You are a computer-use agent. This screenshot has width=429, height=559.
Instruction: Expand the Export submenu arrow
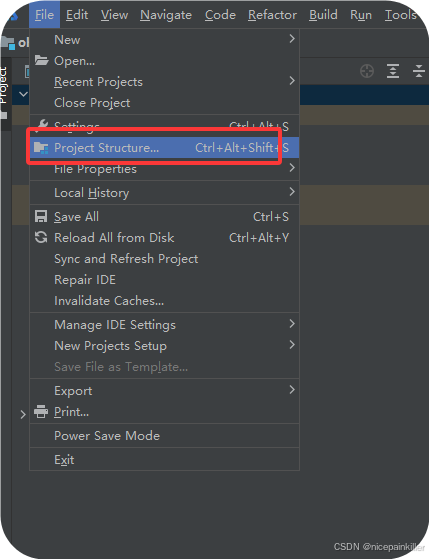point(292,390)
